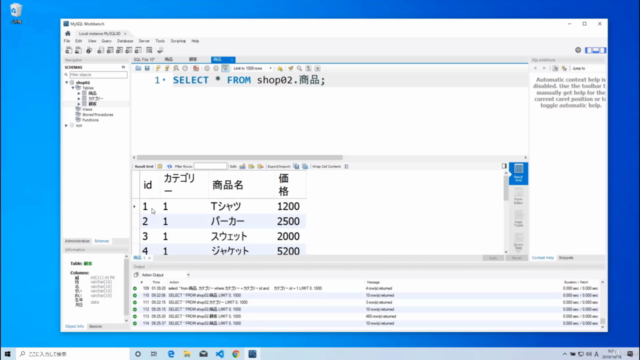Open the Query menu

pos(106,41)
